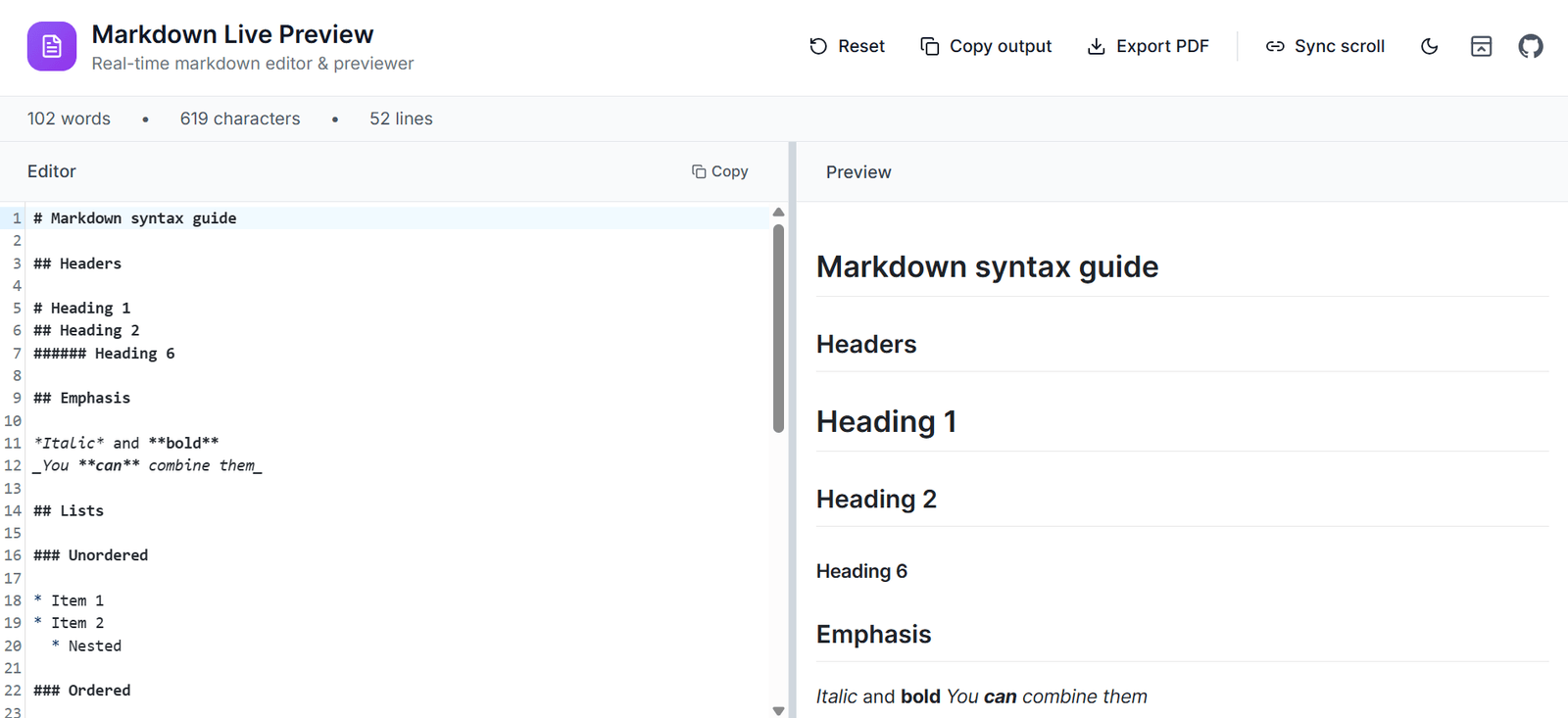Click editor line '* Item 2'

point(69,623)
